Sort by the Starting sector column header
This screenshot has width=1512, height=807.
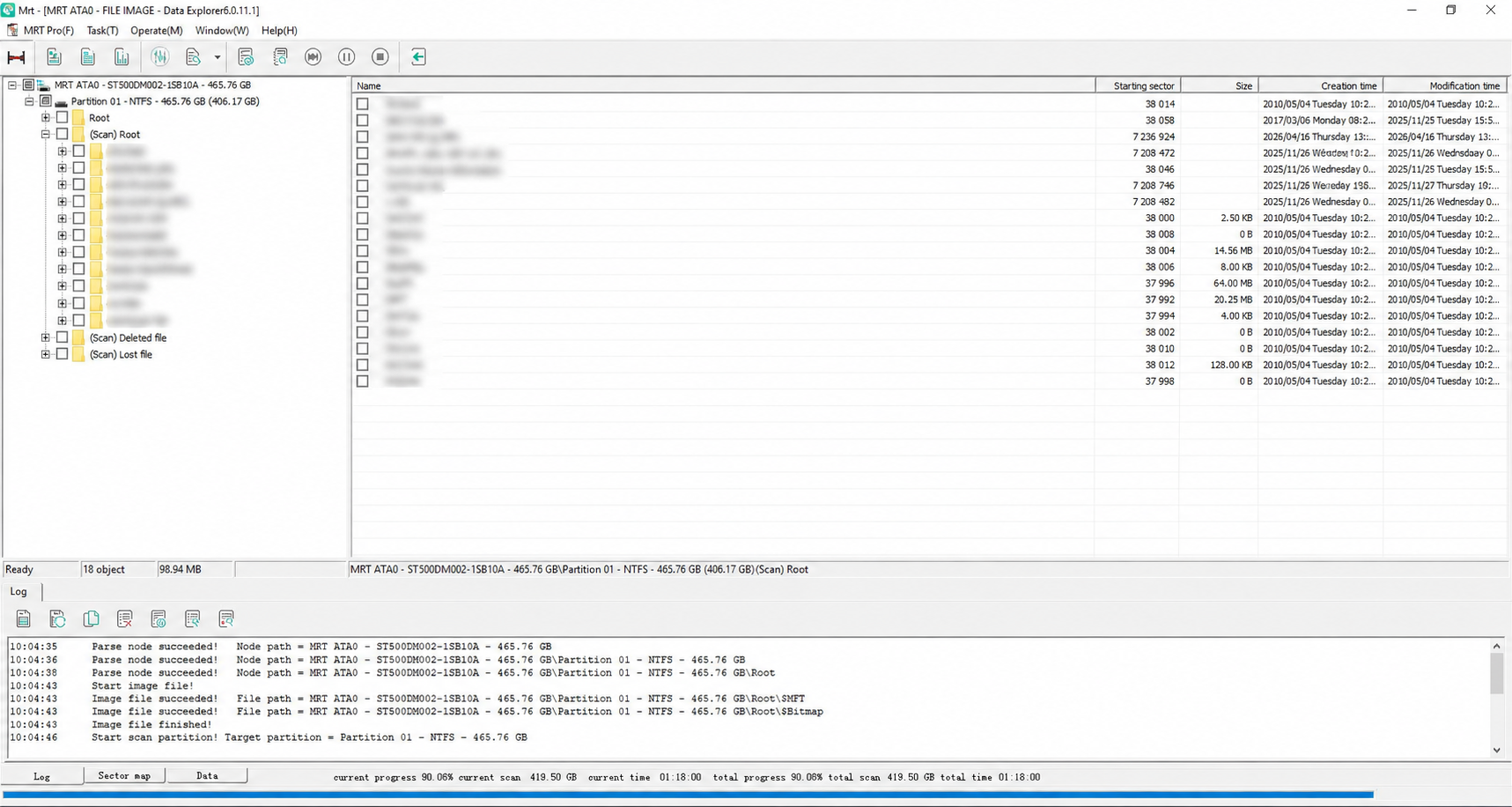point(1138,85)
